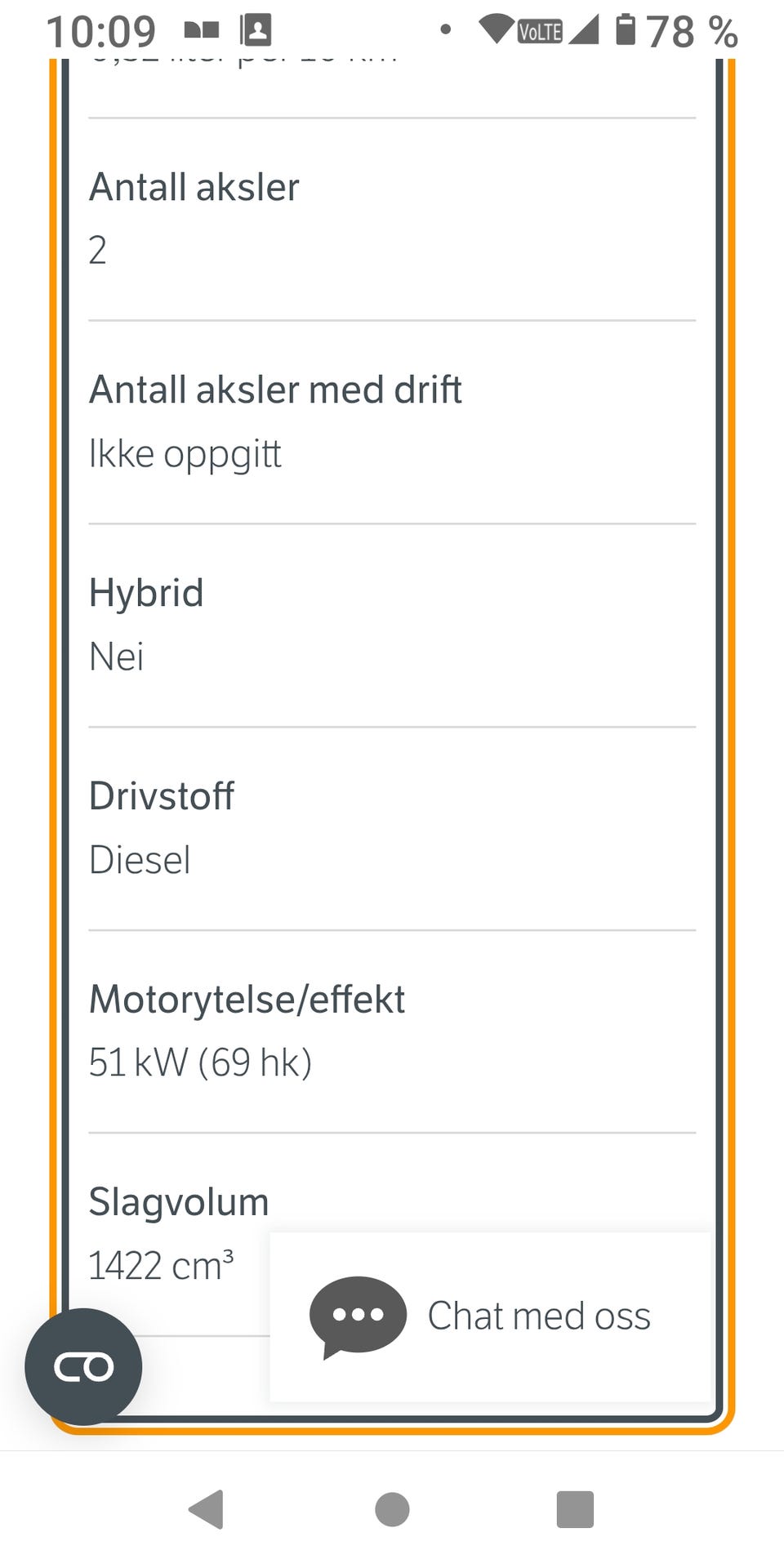
Task: Open the chat speech bubble icon
Action: pos(358,1316)
